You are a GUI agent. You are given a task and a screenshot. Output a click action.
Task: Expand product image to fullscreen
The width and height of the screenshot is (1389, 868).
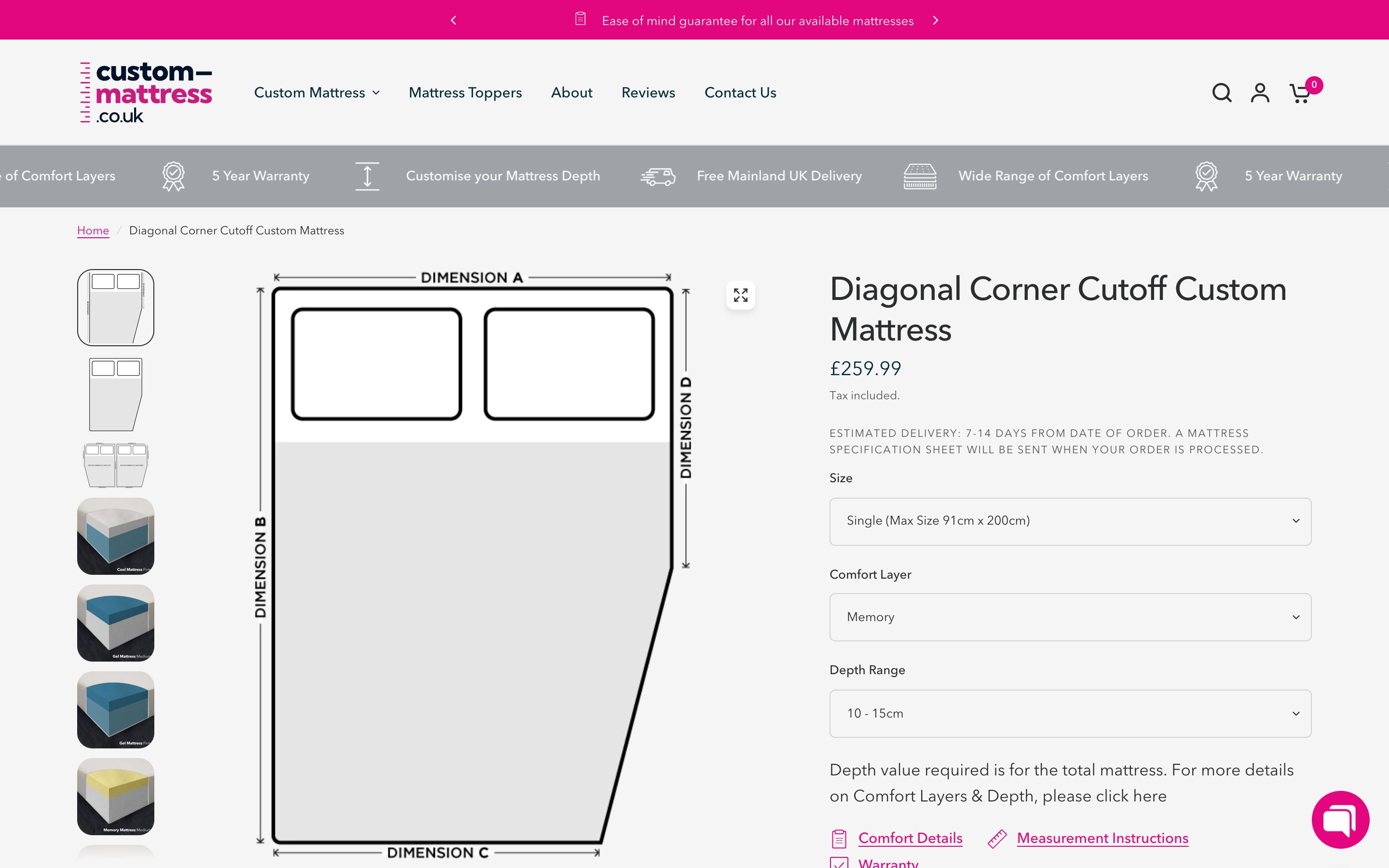pyautogui.click(x=741, y=295)
